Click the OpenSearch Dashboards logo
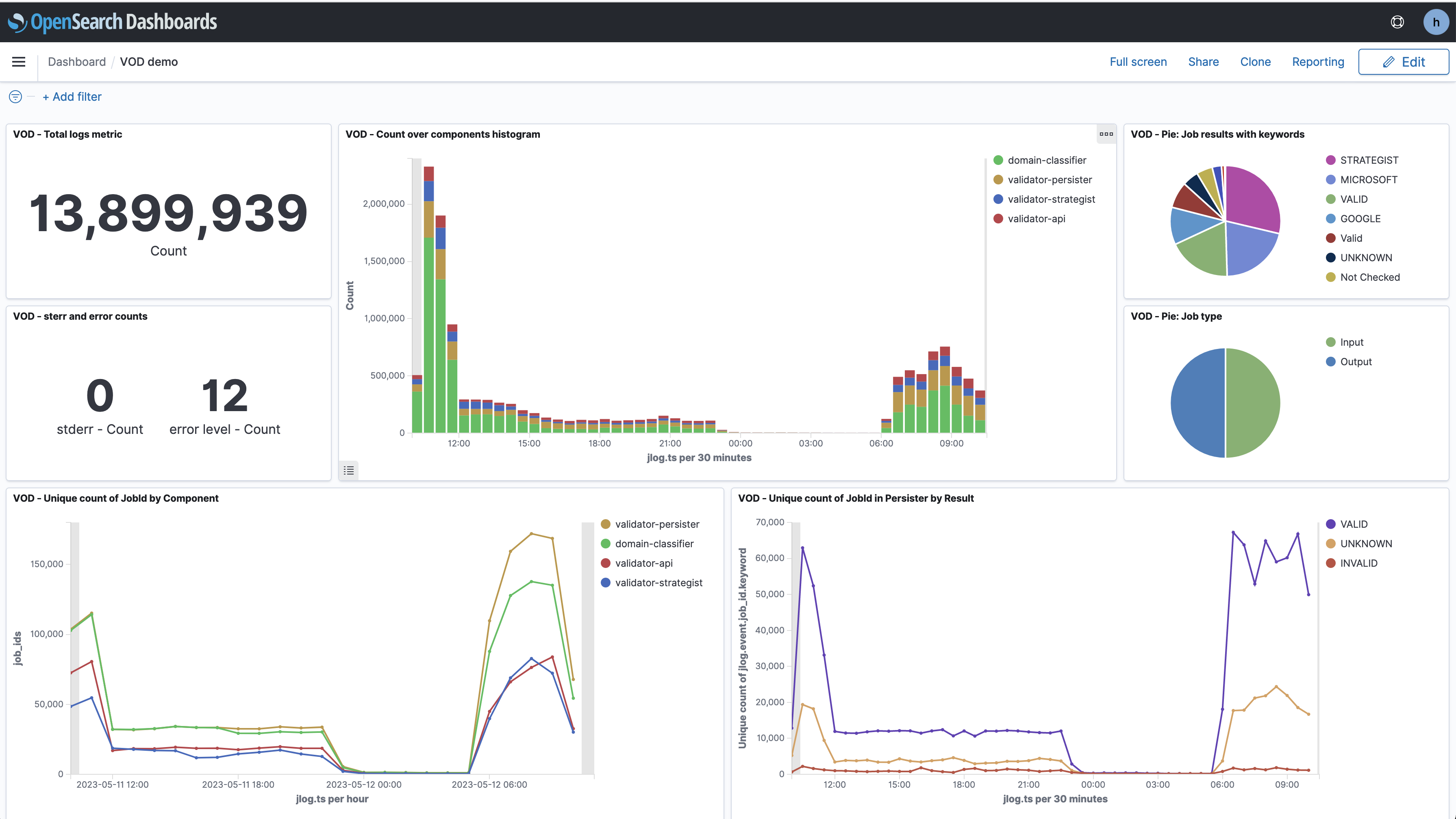Screen dimensions: 1456x819 [113, 22]
